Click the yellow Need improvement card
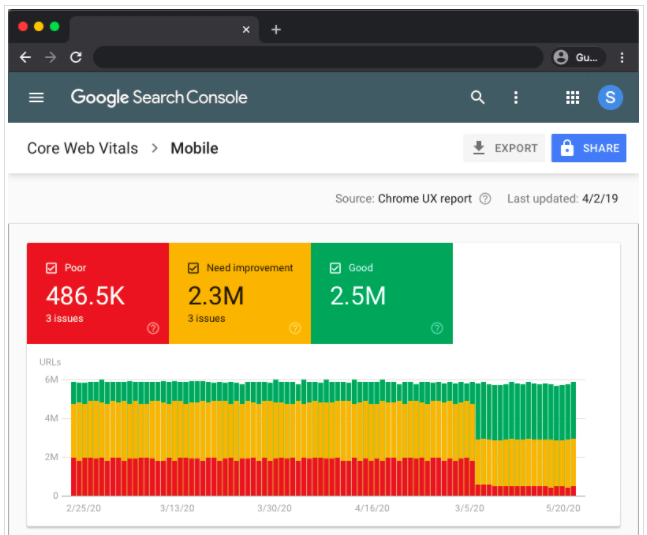 coord(239,300)
